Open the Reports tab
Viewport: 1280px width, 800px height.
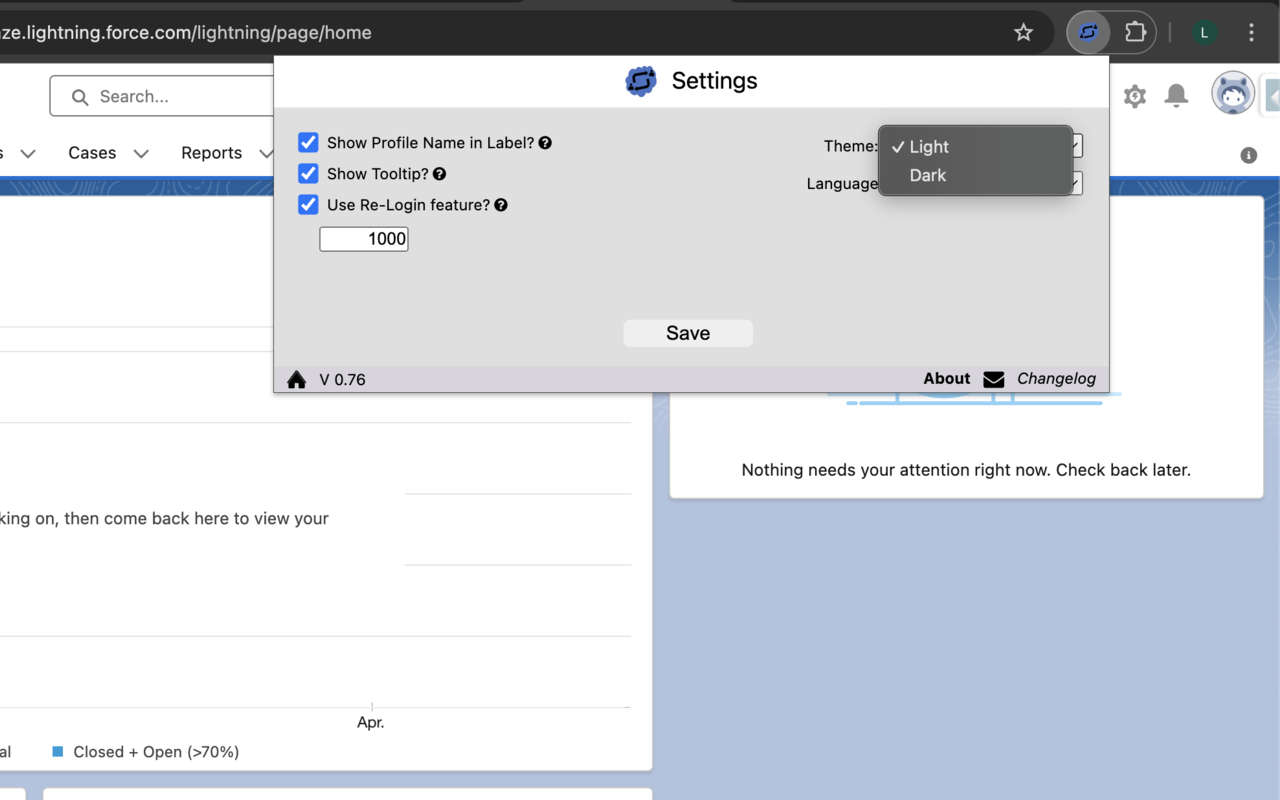coord(211,152)
